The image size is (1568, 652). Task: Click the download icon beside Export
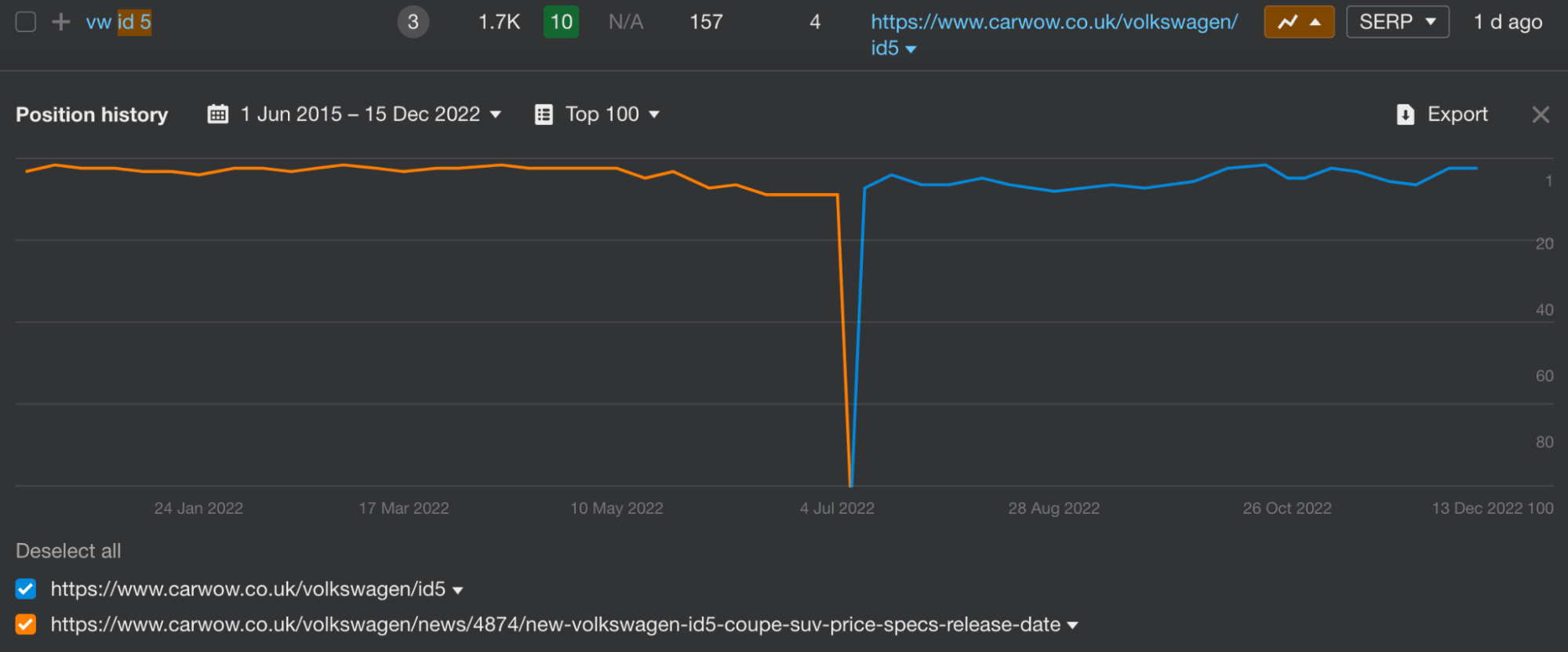pos(1404,114)
